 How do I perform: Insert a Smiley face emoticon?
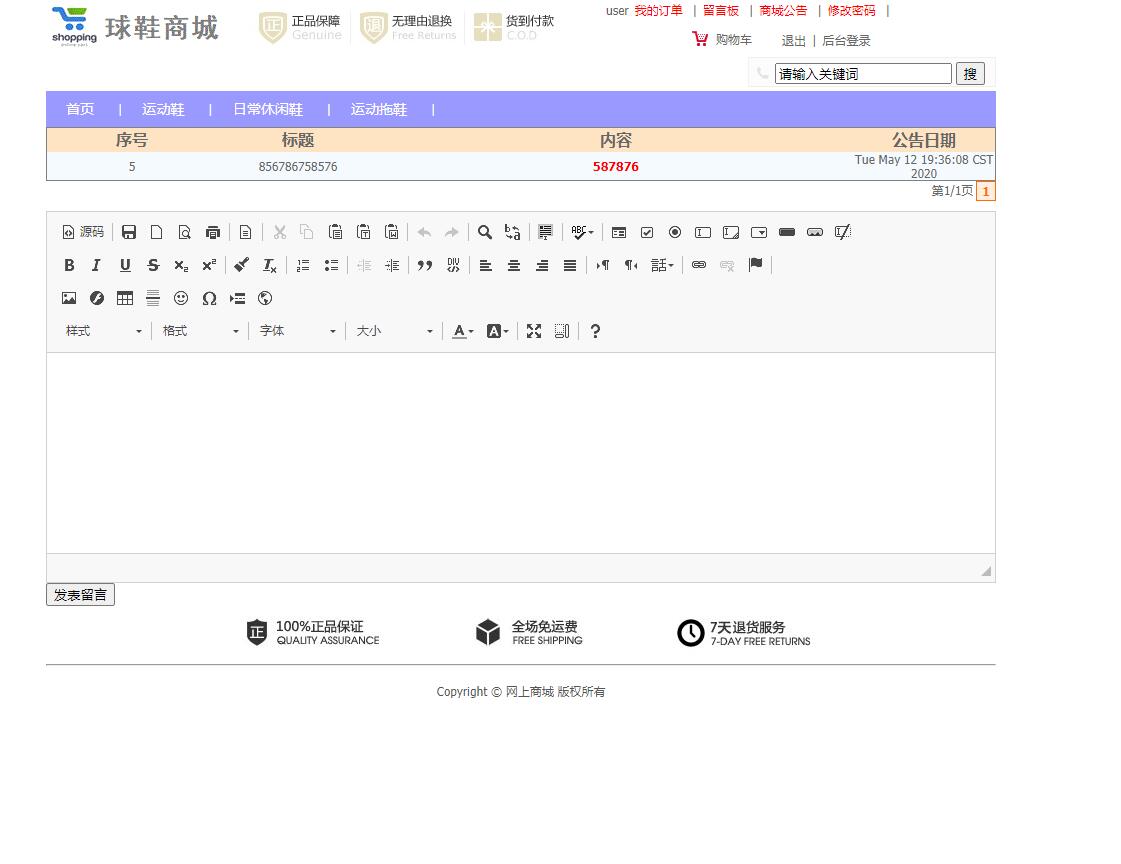point(181,298)
